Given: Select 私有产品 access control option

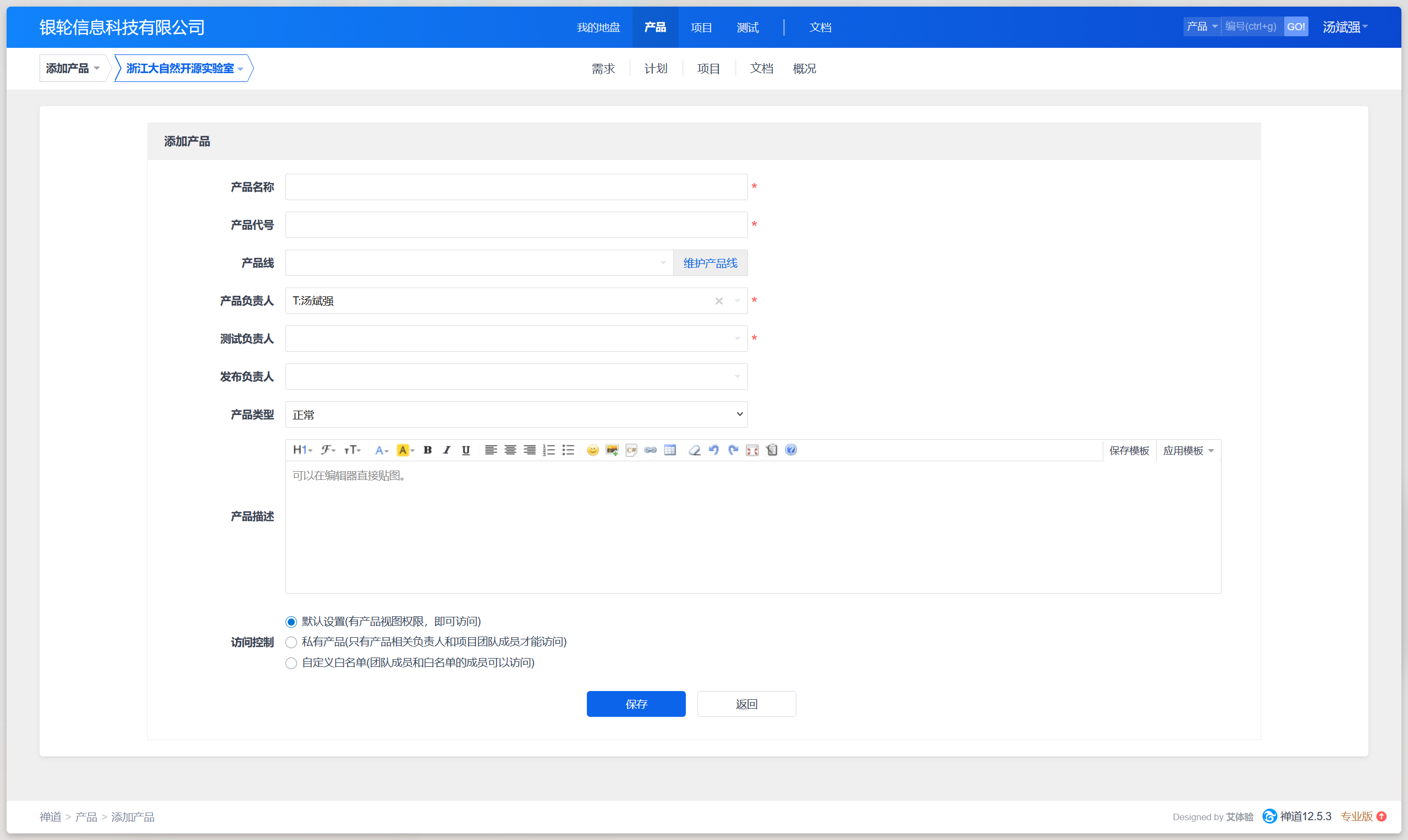Looking at the screenshot, I should [291, 642].
